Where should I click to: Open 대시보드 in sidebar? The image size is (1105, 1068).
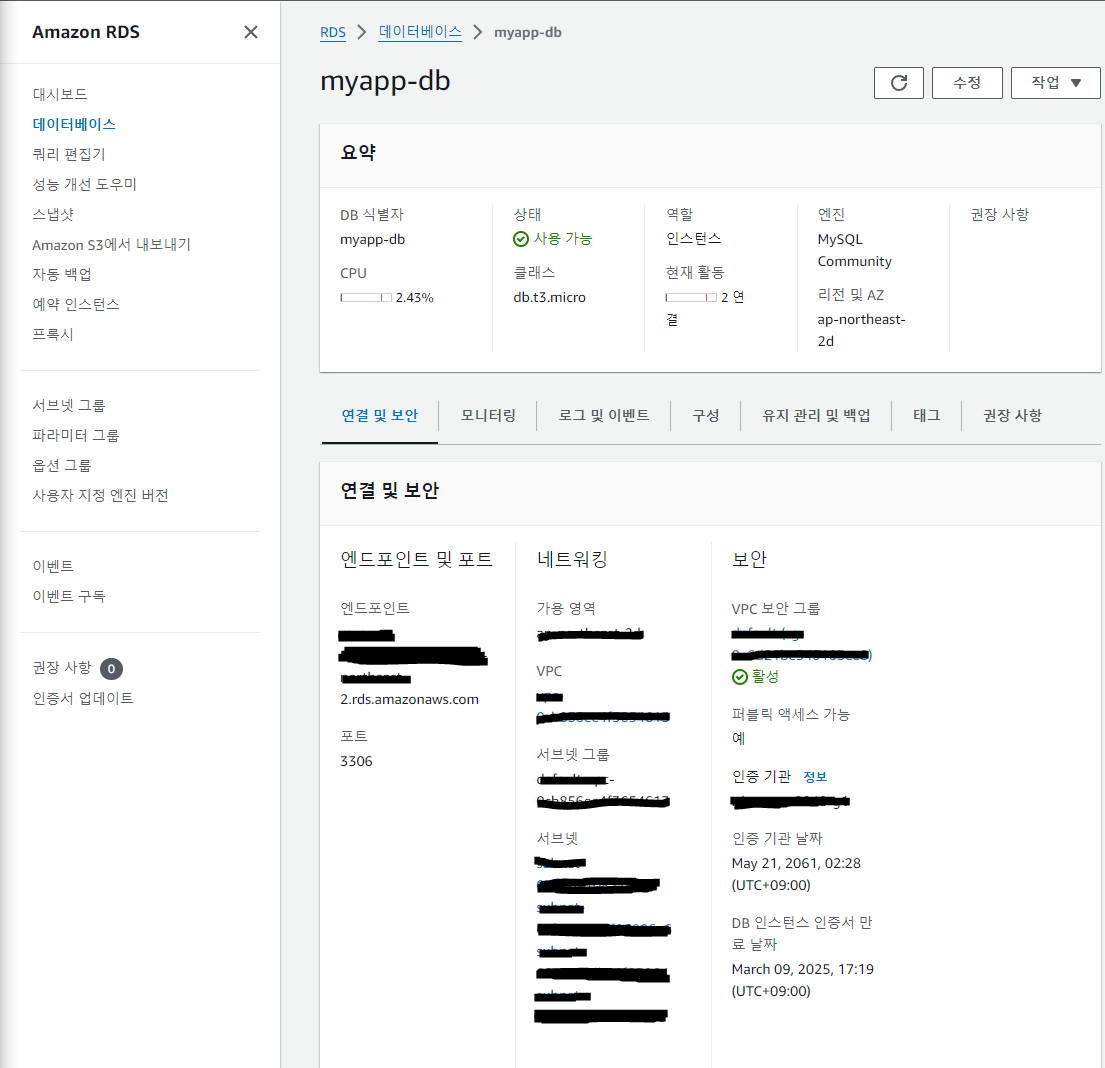60,94
